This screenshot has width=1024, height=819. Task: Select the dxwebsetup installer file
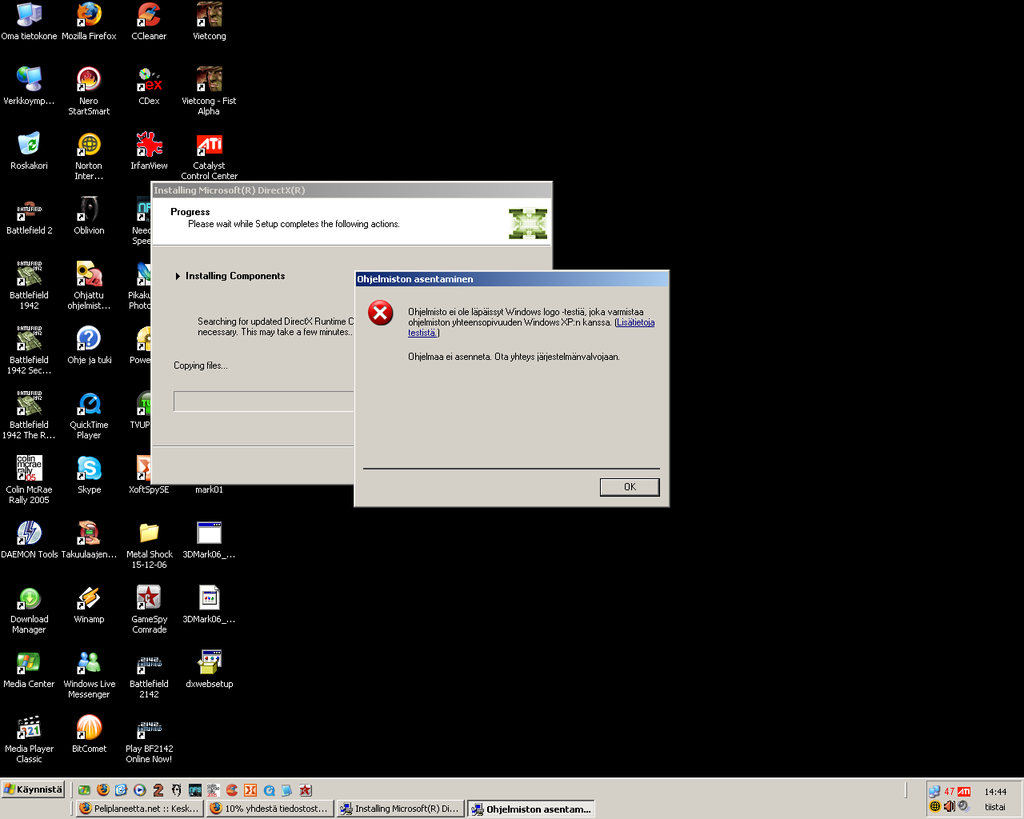pyautogui.click(x=209, y=663)
